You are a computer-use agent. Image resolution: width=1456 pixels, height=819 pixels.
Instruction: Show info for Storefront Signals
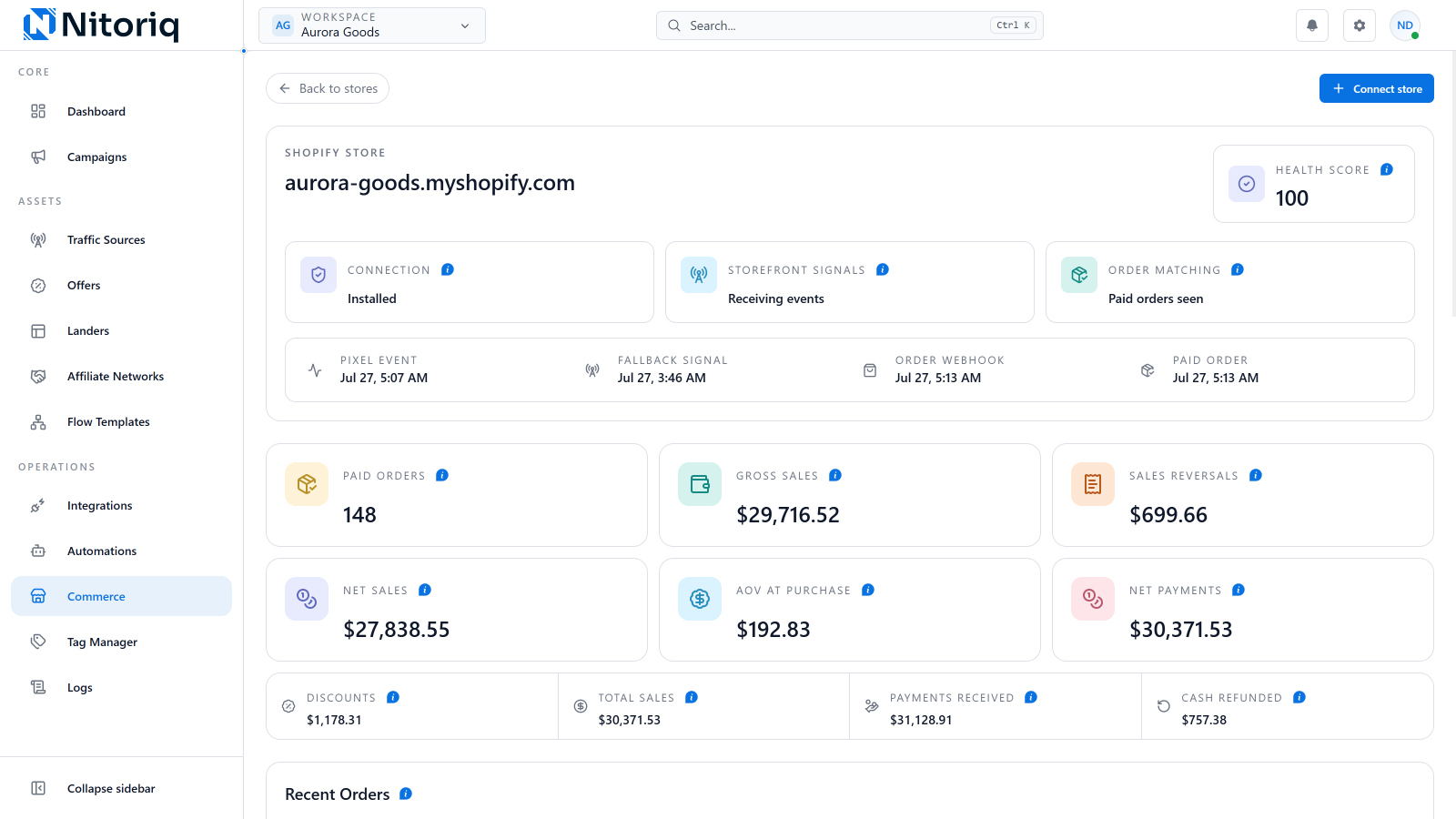pyautogui.click(x=883, y=269)
